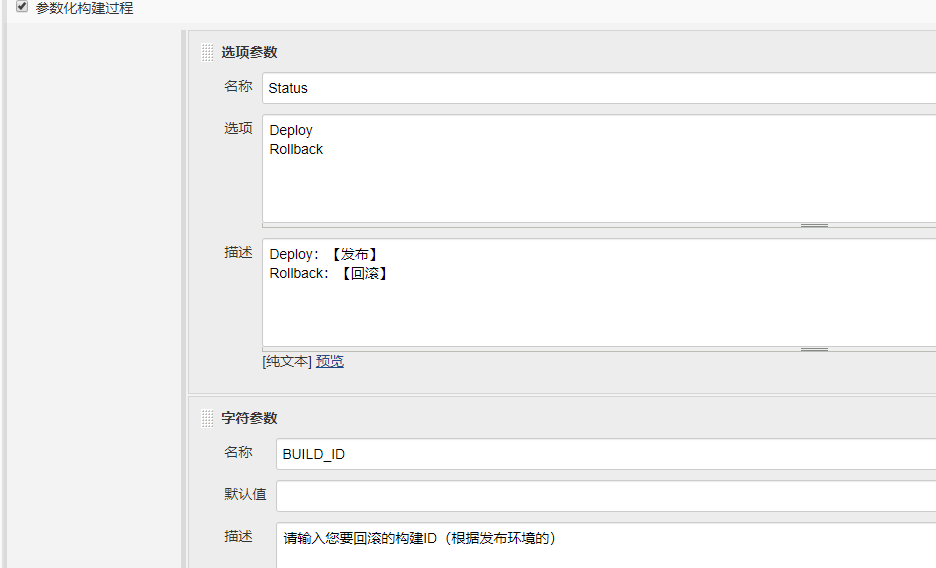
Task: Click the [纯文本] plain text label
Action: 287,362
